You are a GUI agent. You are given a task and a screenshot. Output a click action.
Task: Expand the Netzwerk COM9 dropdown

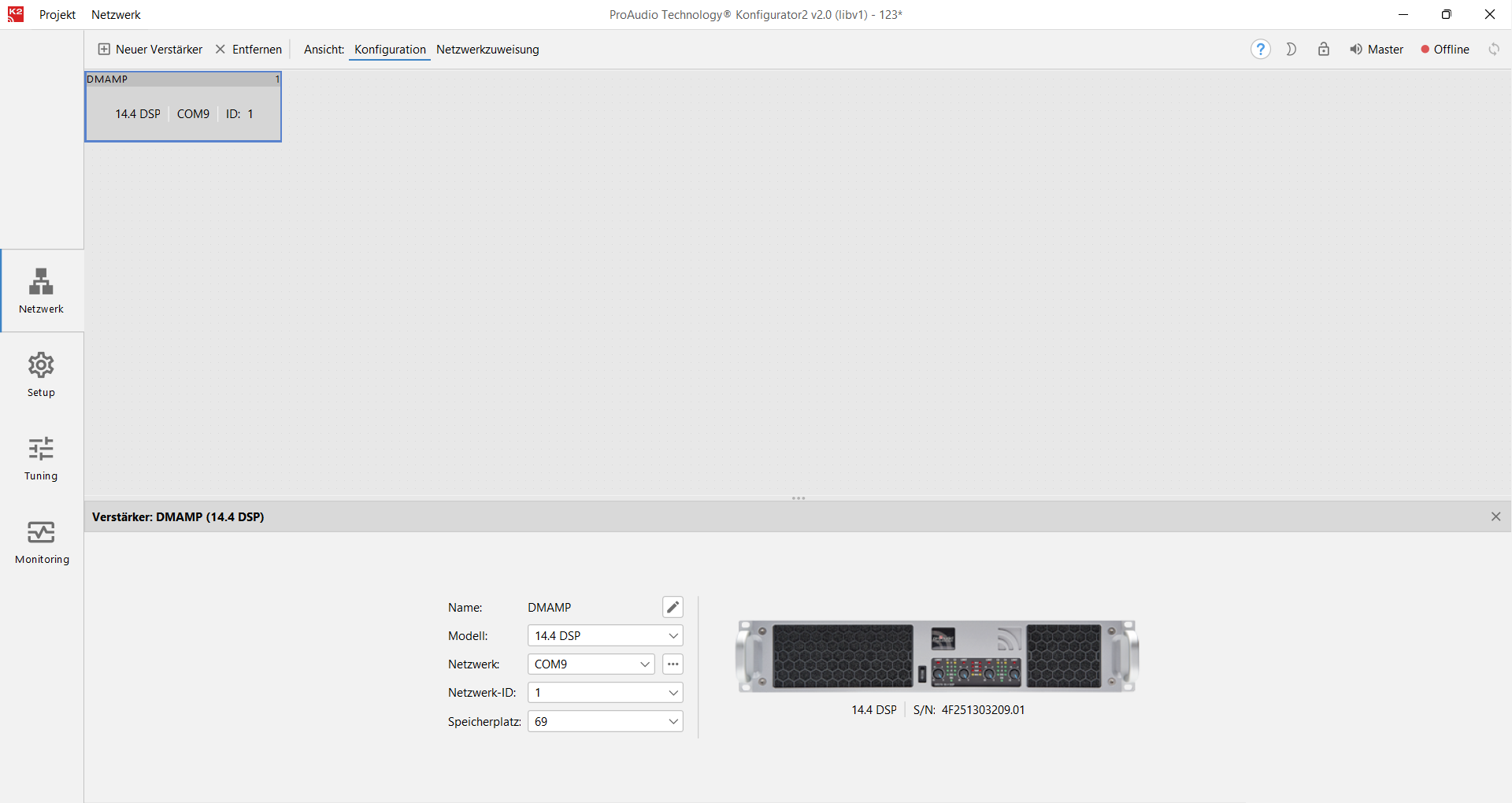(591, 664)
